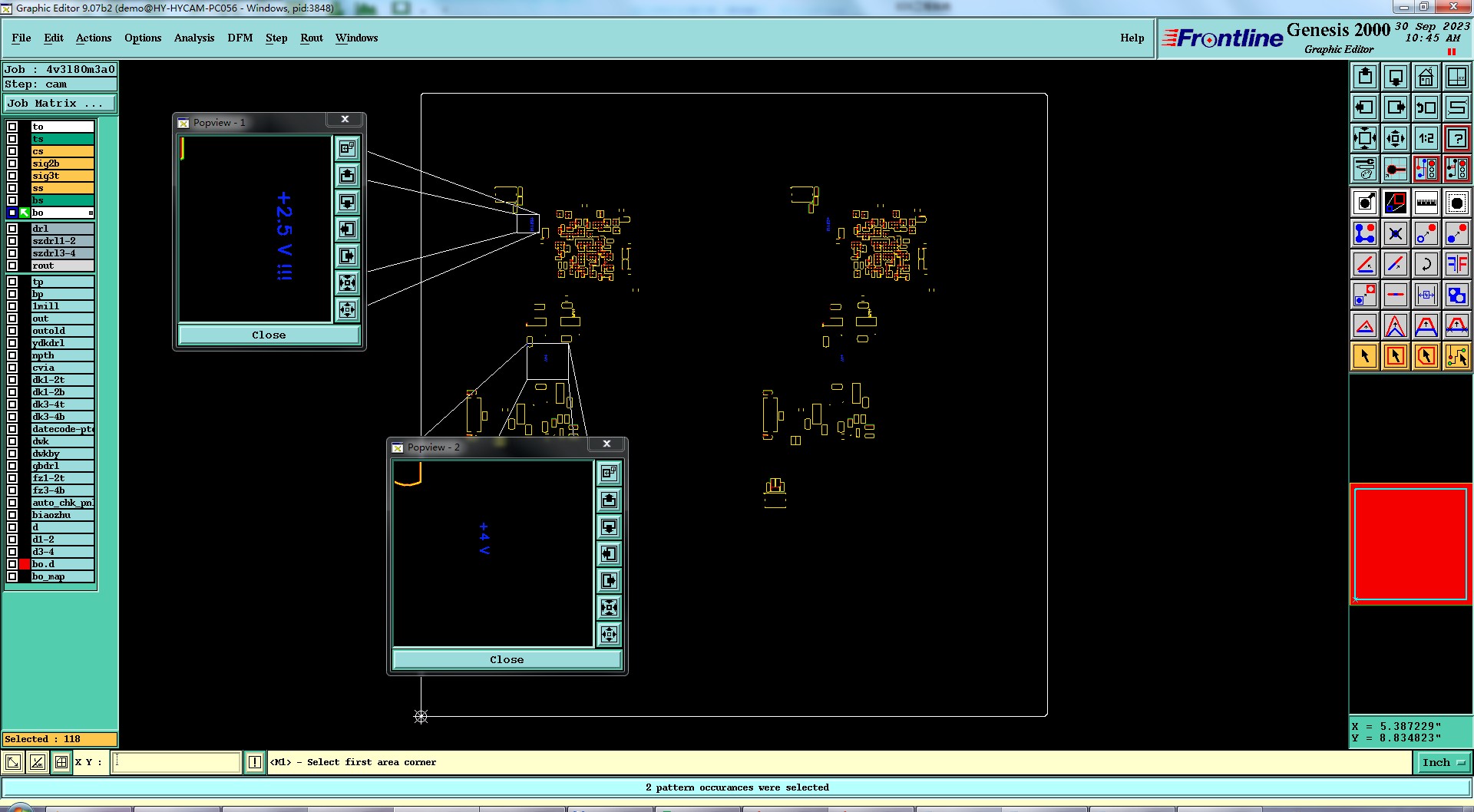
Task: Click the question-mark feature info icon
Action: tap(1457, 138)
